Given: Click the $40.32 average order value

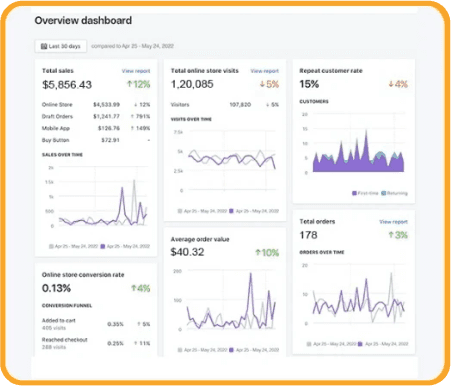Looking at the screenshot, I should [187, 252].
